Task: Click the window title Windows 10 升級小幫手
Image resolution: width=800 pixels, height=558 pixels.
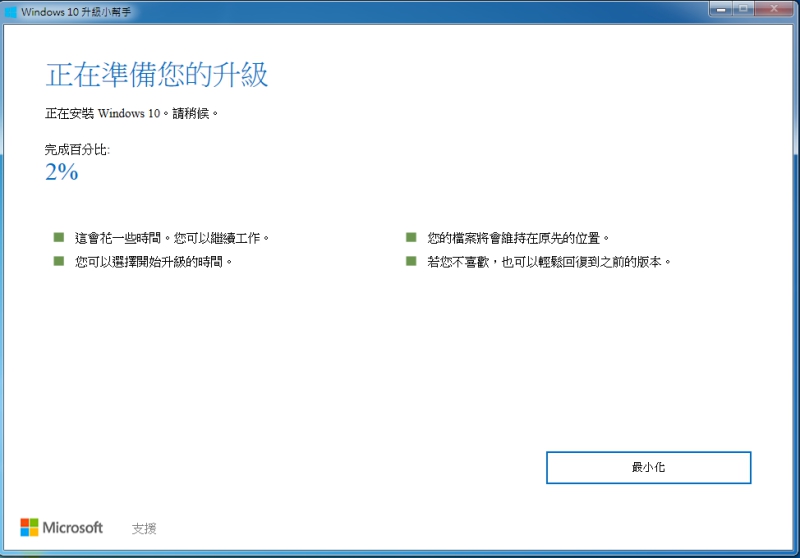Action: tap(76, 12)
